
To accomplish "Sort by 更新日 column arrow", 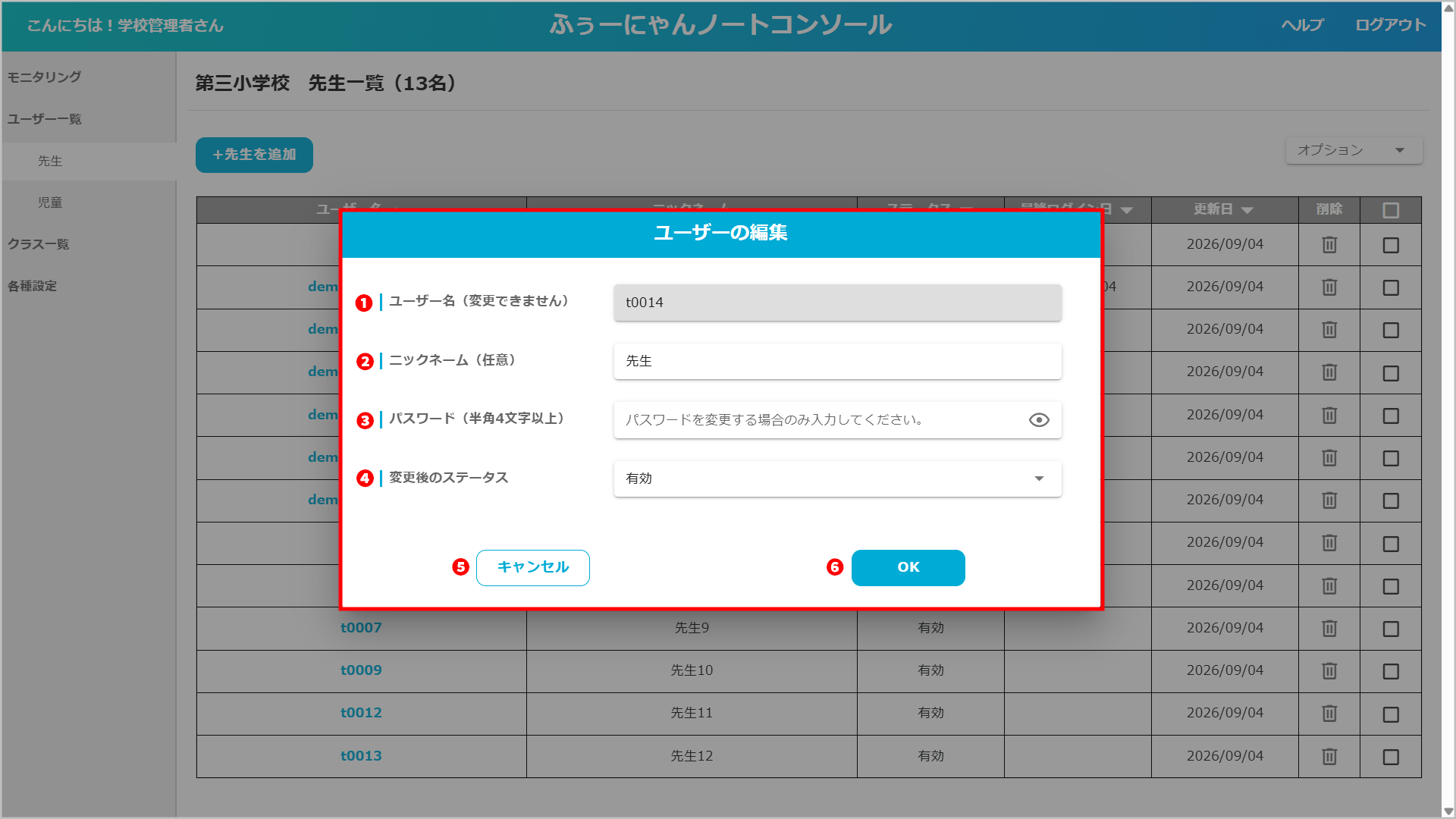I will tap(1247, 210).
